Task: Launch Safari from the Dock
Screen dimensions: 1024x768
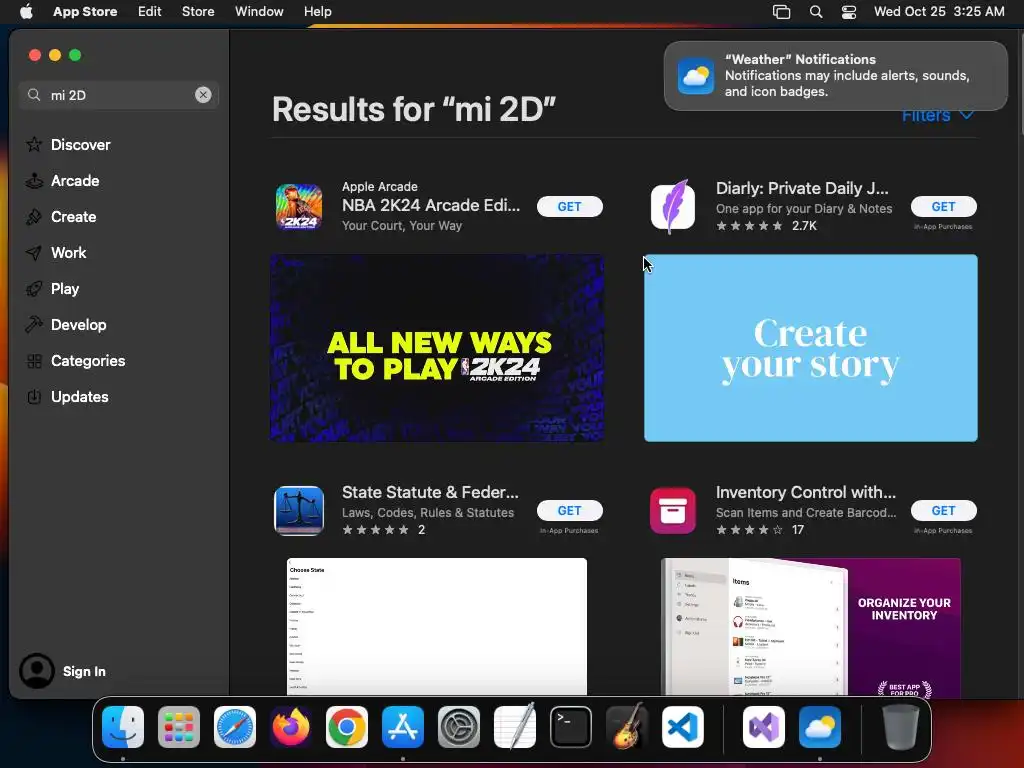Action: tap(235, 727)
